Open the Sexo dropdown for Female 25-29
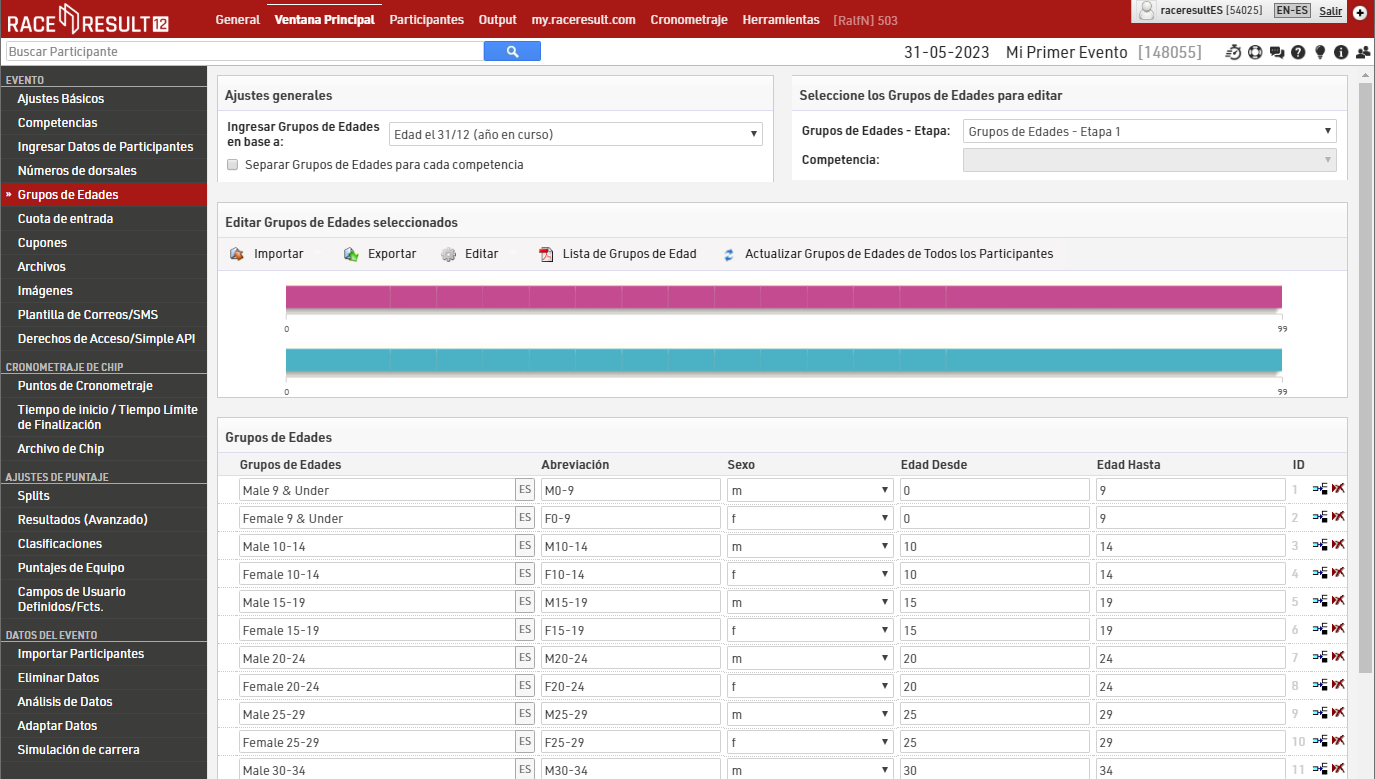The image size is (1375, 779). coord(810,742)
